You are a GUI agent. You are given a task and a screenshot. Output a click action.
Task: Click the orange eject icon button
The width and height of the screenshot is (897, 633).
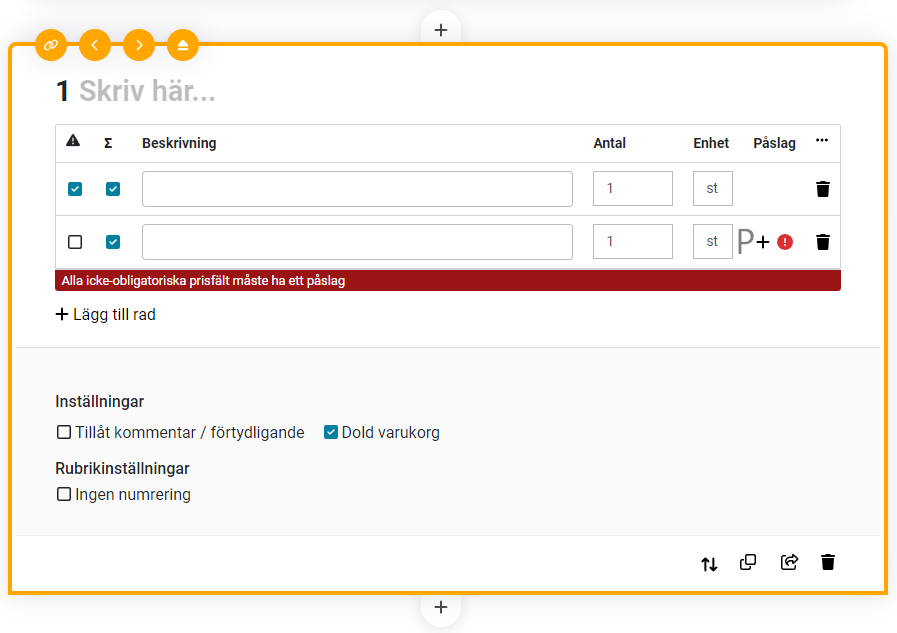(183, 45)
